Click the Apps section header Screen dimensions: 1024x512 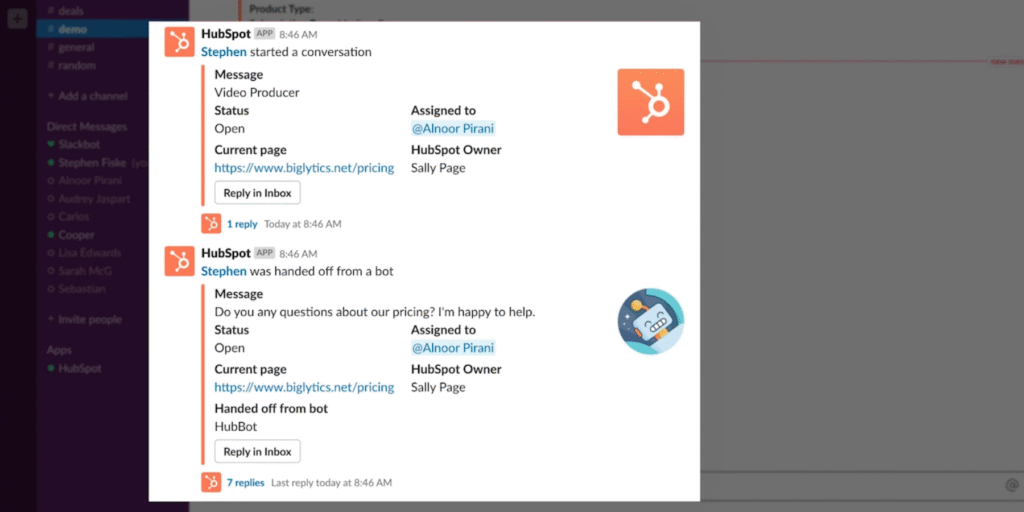point(59,350)
